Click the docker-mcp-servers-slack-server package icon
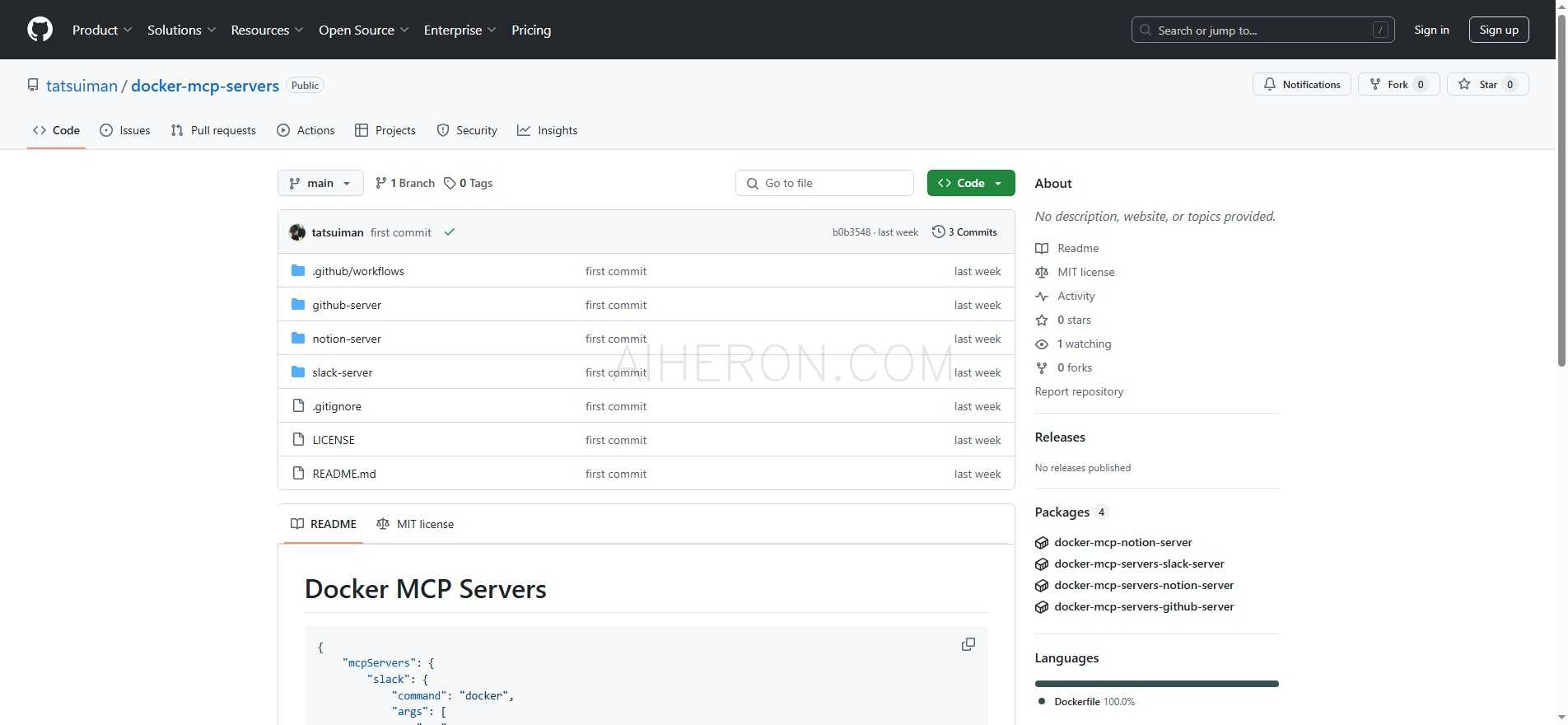This screenshot has height=725, width=1568. click(x=1042, y=564)
